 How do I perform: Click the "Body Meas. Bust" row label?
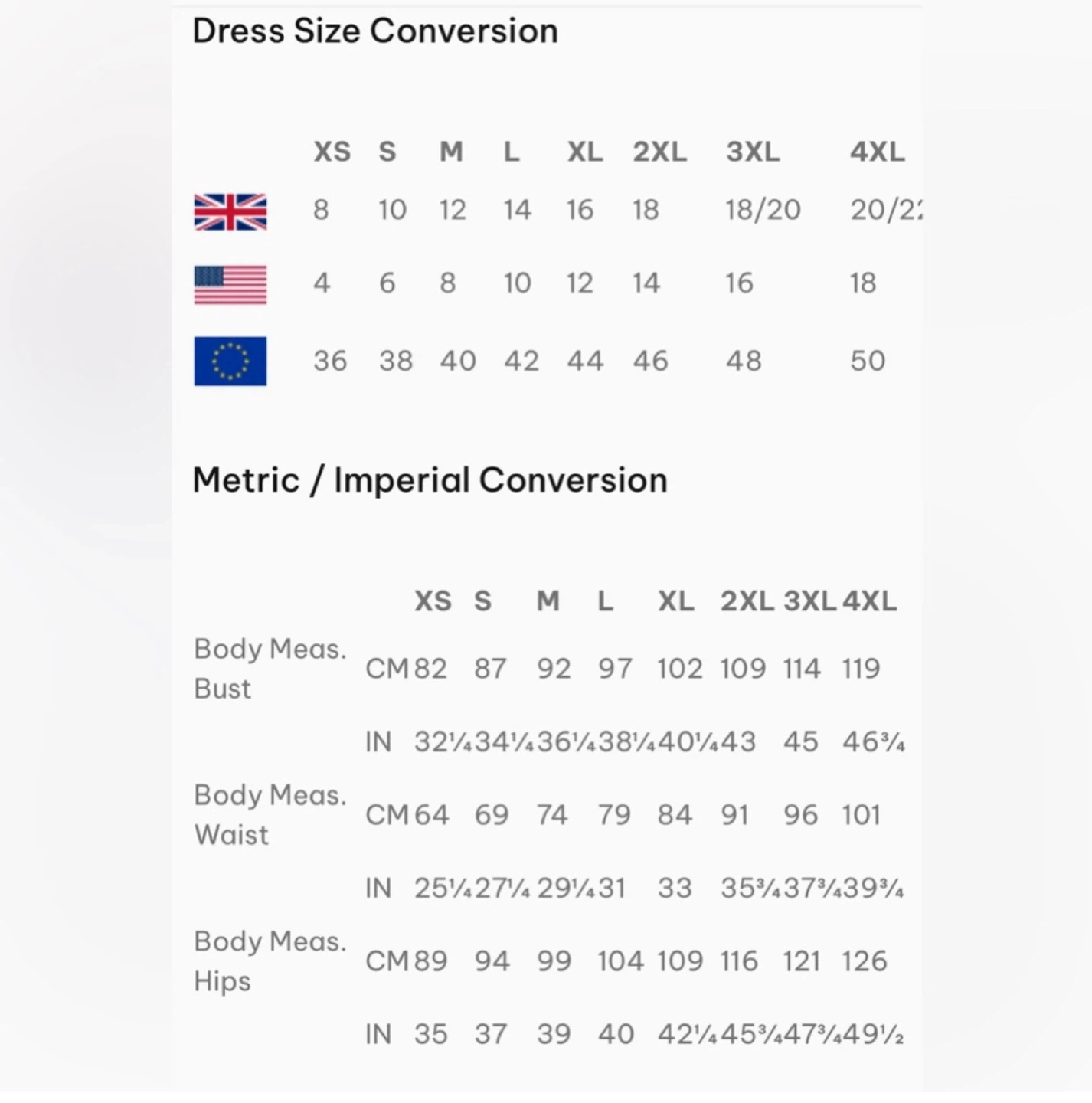(270, 669)
